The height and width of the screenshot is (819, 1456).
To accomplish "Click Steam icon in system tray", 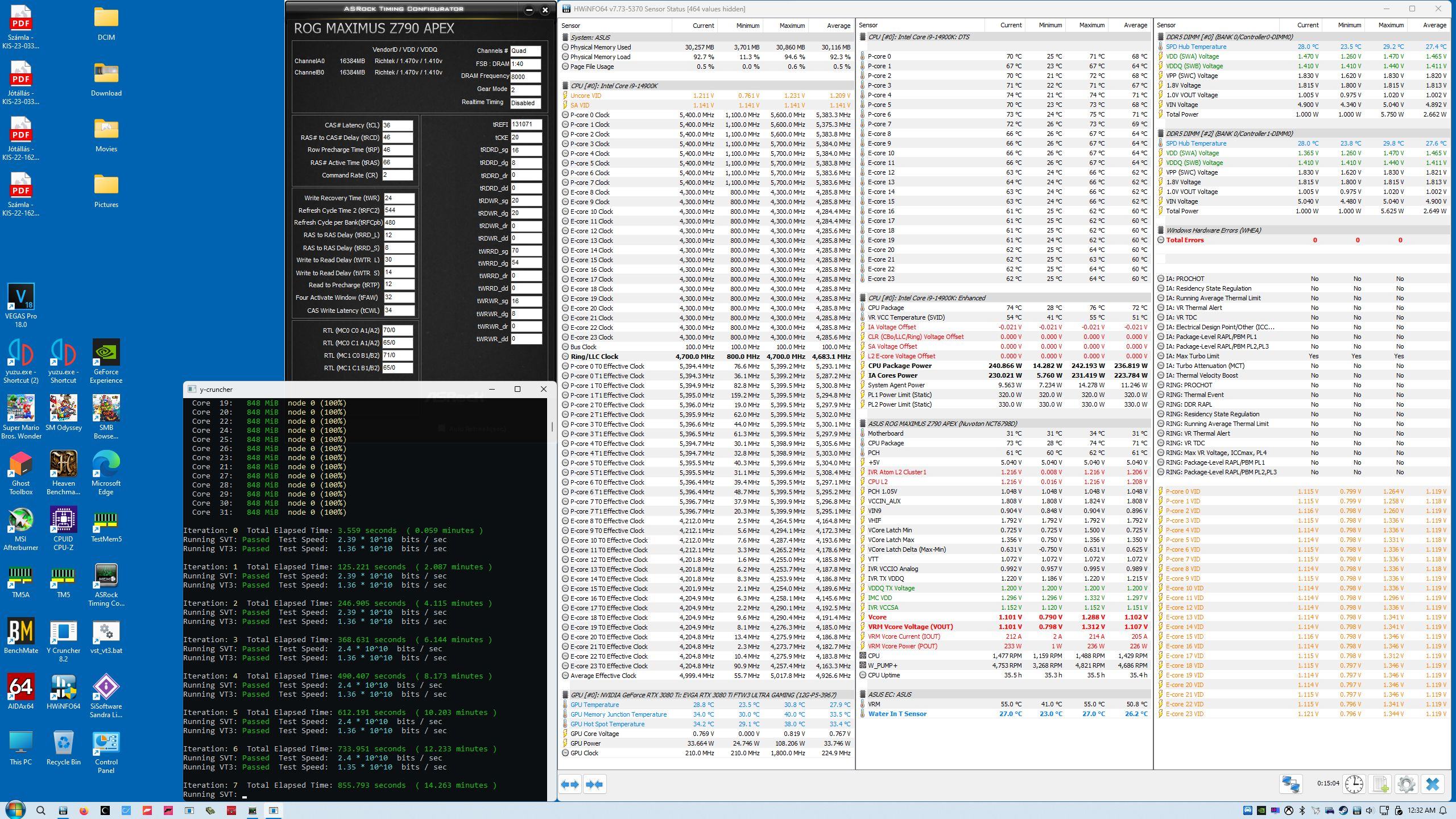I will pos(1343,810).
